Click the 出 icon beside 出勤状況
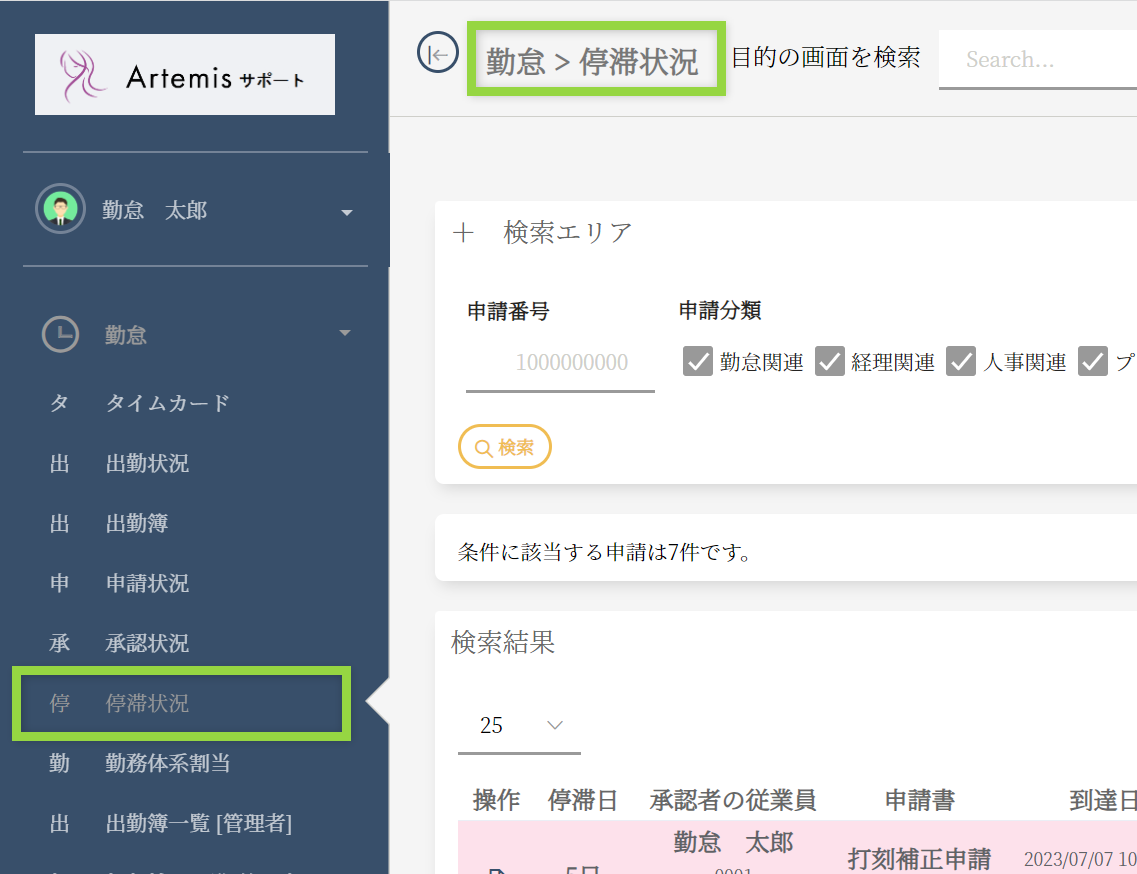 pyautogui.click(x=60, y=464)
